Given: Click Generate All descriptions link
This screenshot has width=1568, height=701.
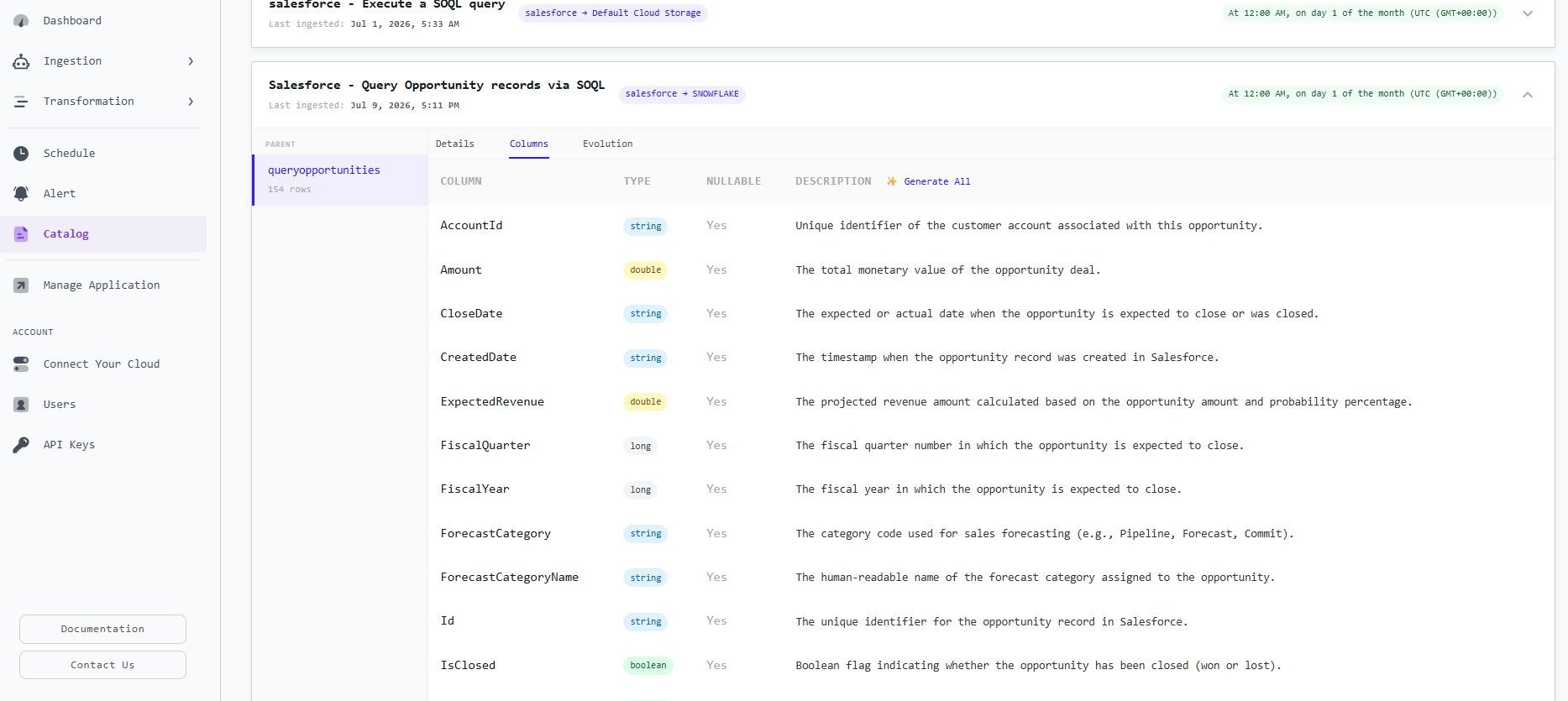Looking at the screenshot, I should pos(937,181).
